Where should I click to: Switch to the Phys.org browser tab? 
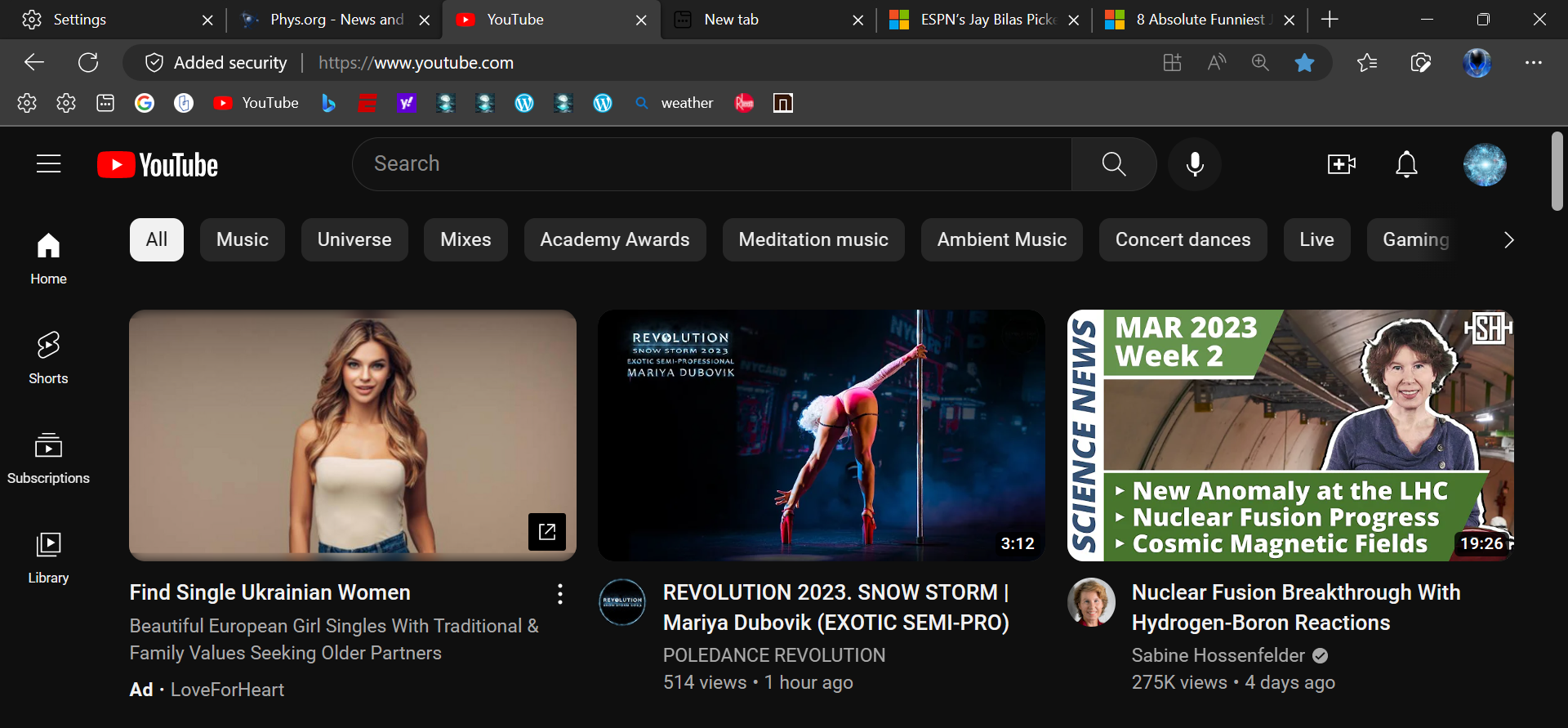(336, 20)
